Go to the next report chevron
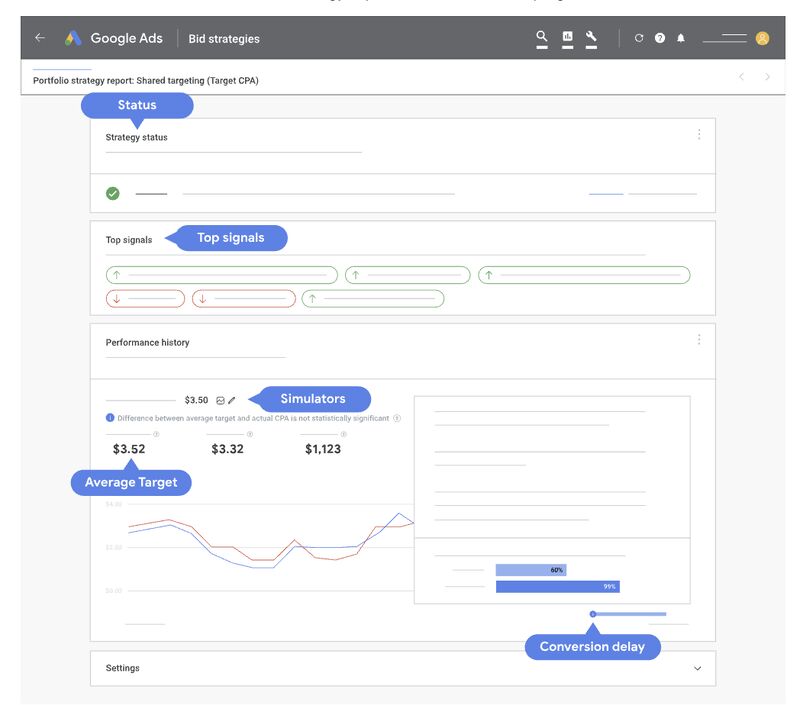This screenshot has height=705, width=800. pyautogui.click(x=767, y=77)
